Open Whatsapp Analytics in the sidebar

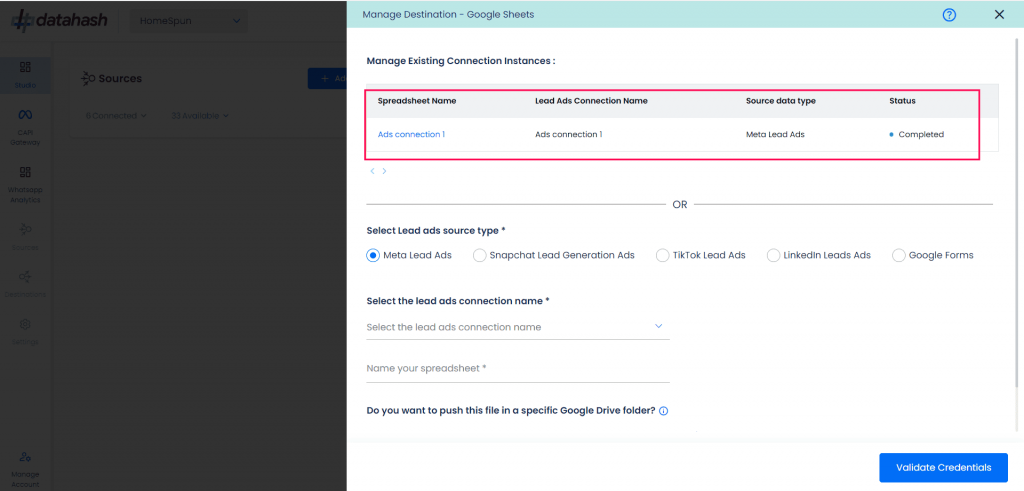tap(25, 185)
